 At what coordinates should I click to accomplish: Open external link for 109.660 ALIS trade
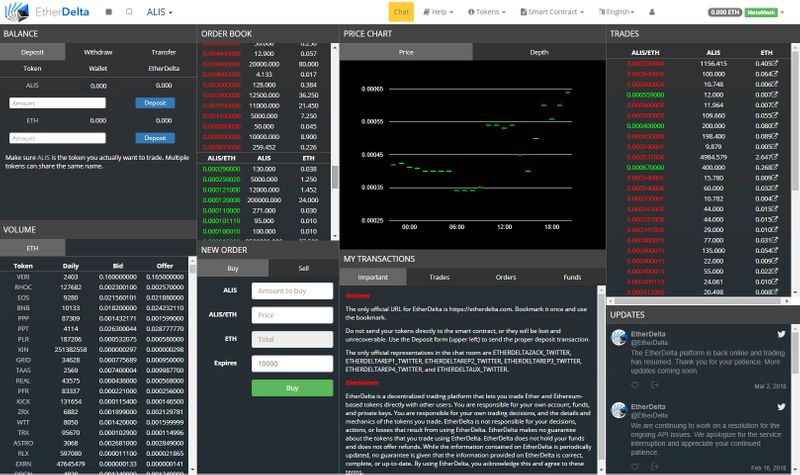[x=775, y=115]
